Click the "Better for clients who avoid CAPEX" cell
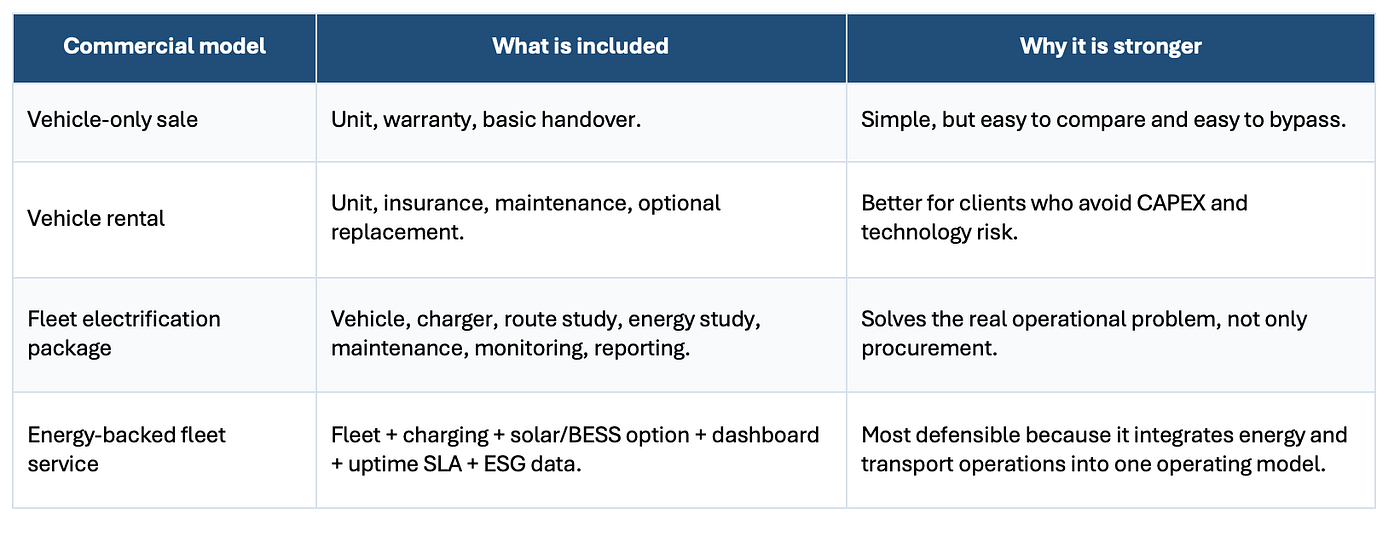The width and height of the screenshot is (1400, 542). (x=1111, y=218)
